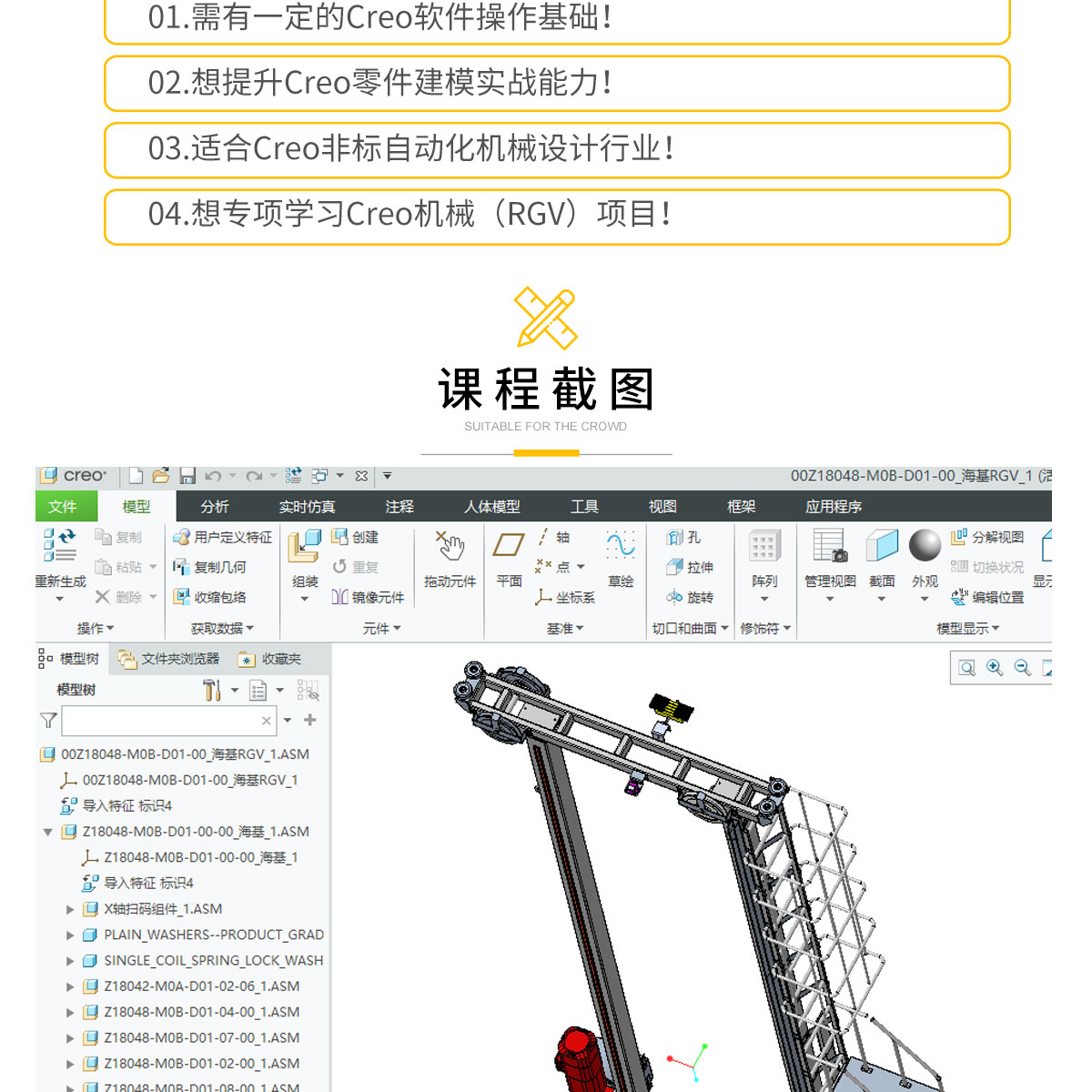The image size is (1092, 1092).
Task: Switch to the Analysis (分析) tab
Action: (215, 506)
